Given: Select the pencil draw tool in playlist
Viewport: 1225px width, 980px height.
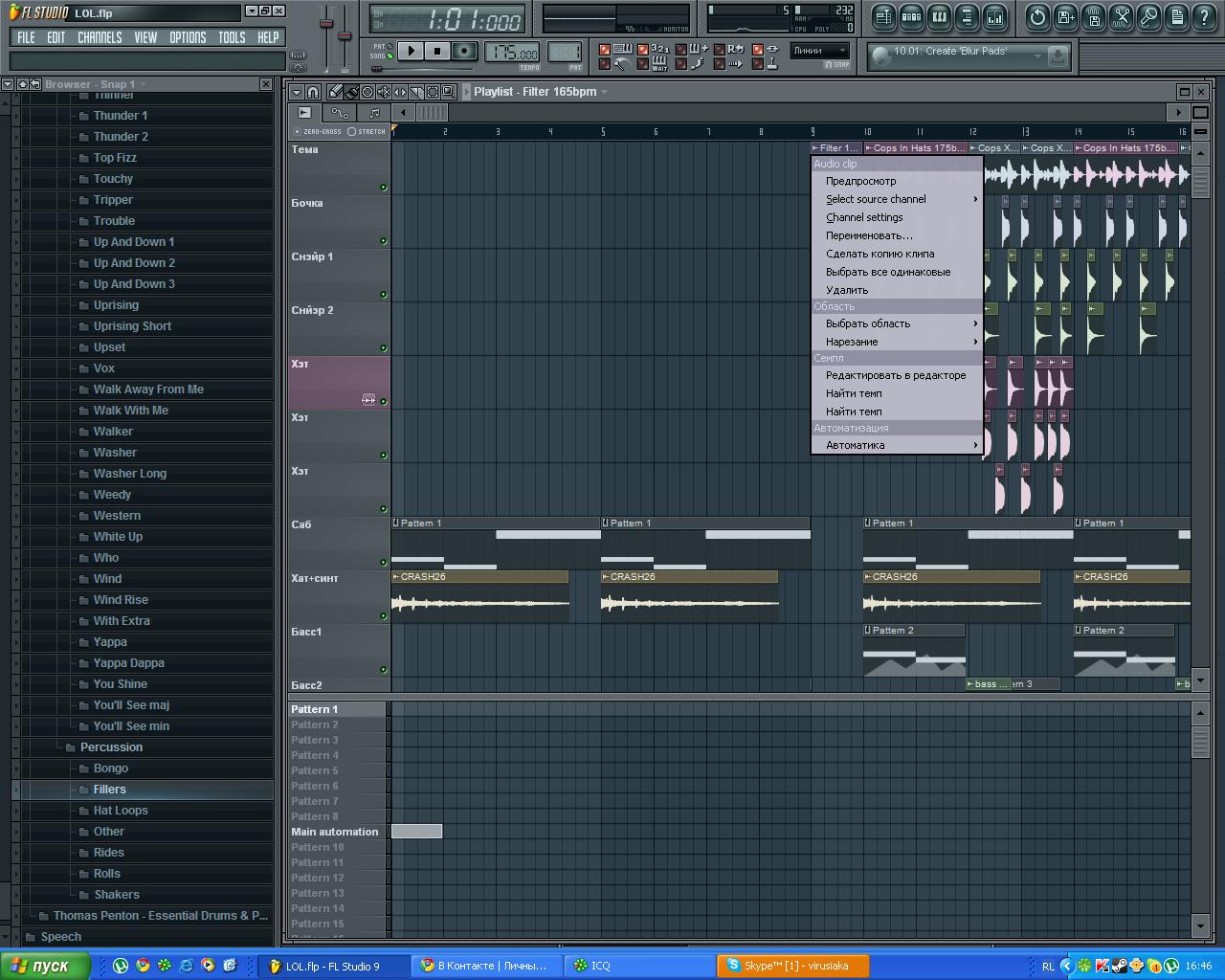Looking at the screenshot, I should [x=335, y=92].
